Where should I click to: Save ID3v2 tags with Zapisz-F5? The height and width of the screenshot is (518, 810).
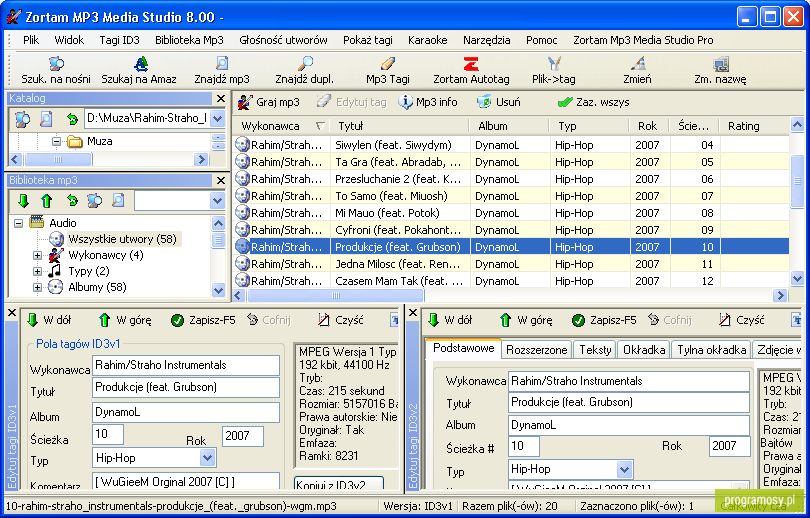(x=604, y=320)
